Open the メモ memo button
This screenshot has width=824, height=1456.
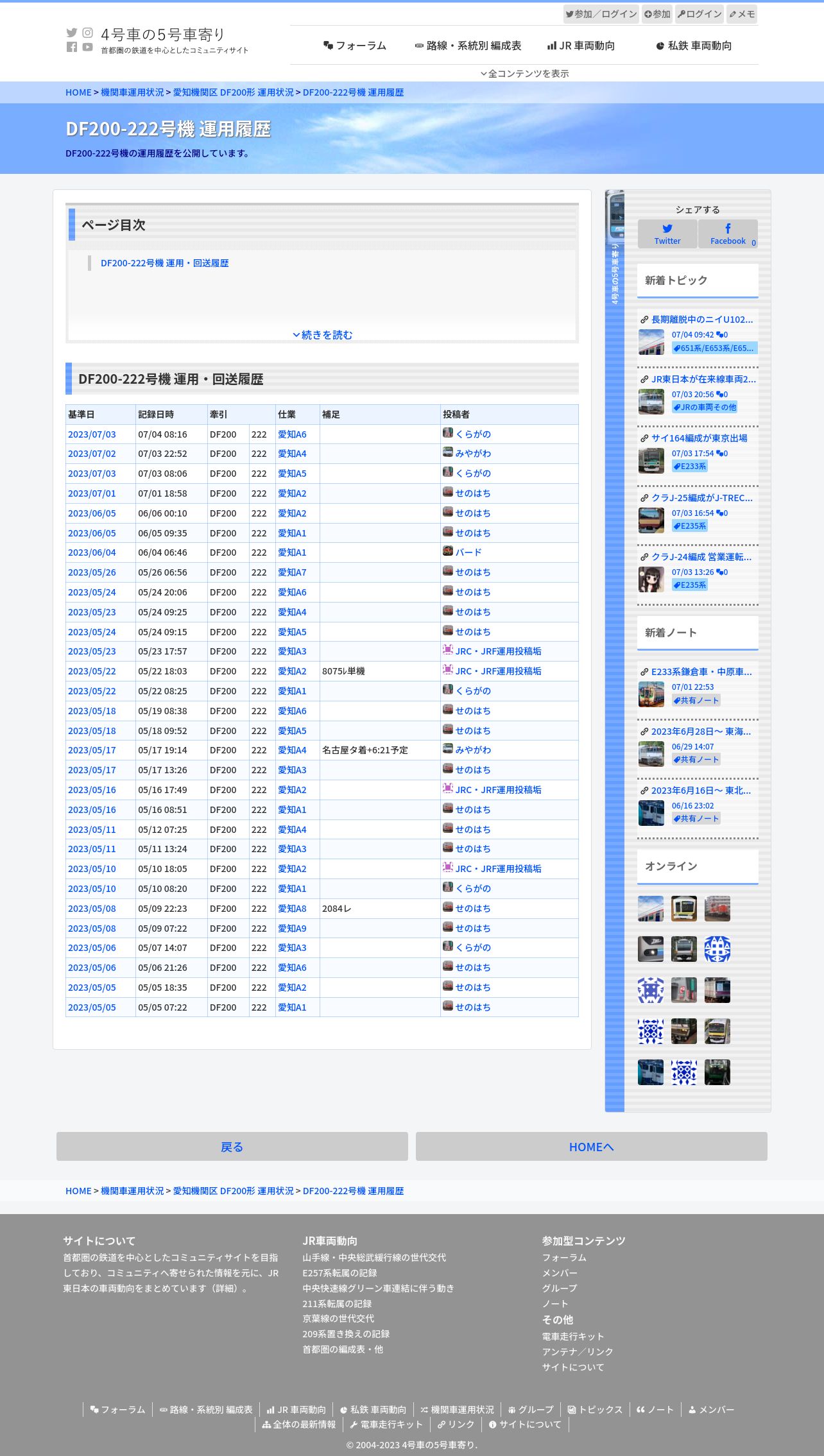[x=742, y=14]
